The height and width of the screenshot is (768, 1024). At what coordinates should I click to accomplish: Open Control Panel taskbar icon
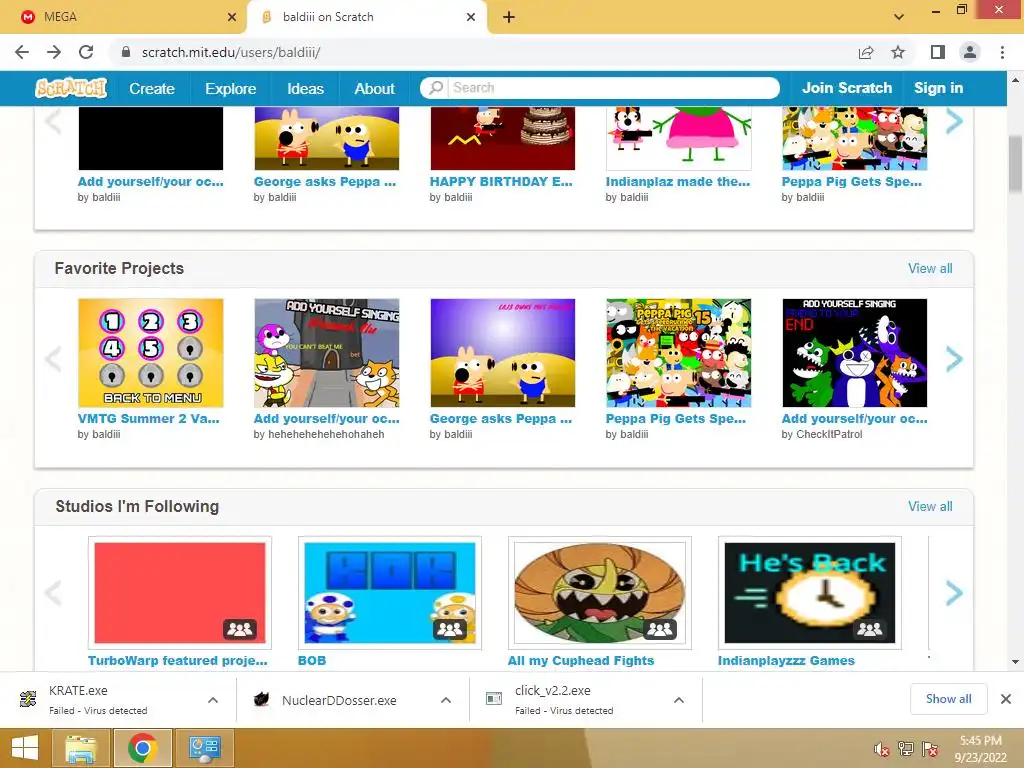tap(204, 748)
